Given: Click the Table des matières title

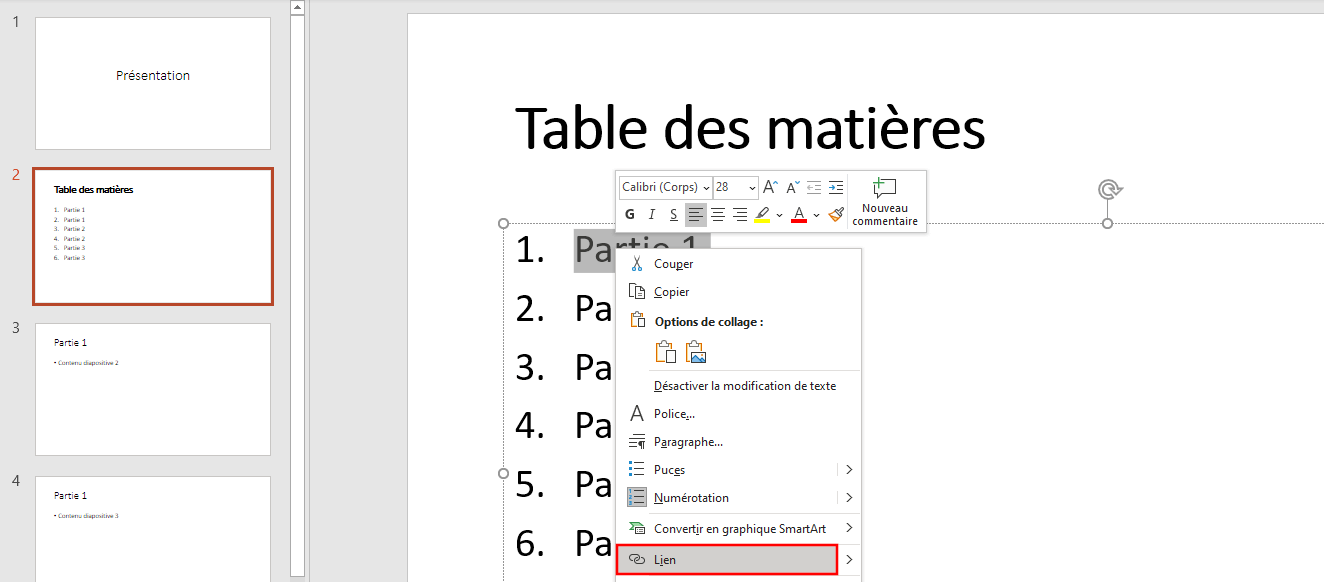Looking at the screenshot, I should 750,128.
